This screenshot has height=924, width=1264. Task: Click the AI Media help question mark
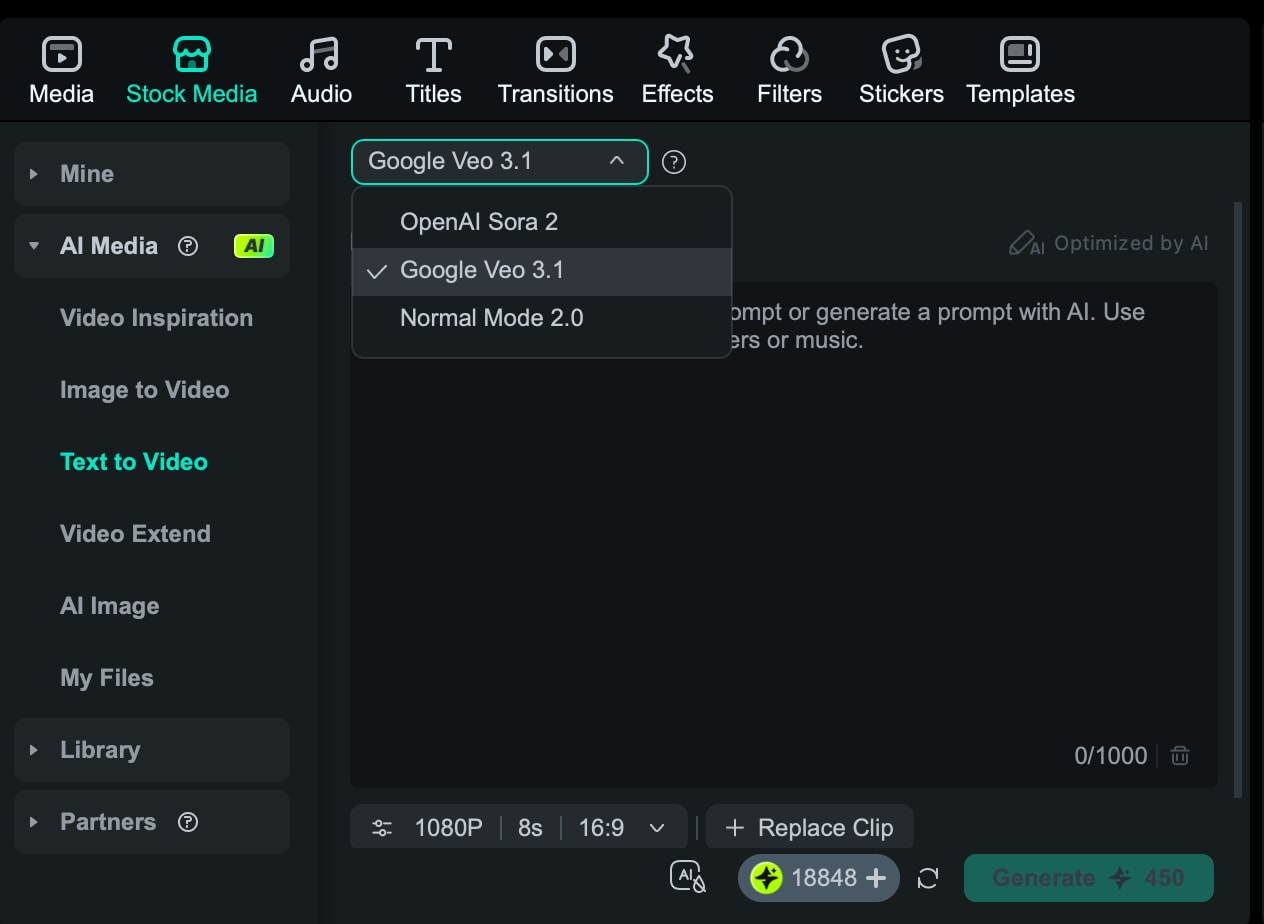tap(188, 246)
